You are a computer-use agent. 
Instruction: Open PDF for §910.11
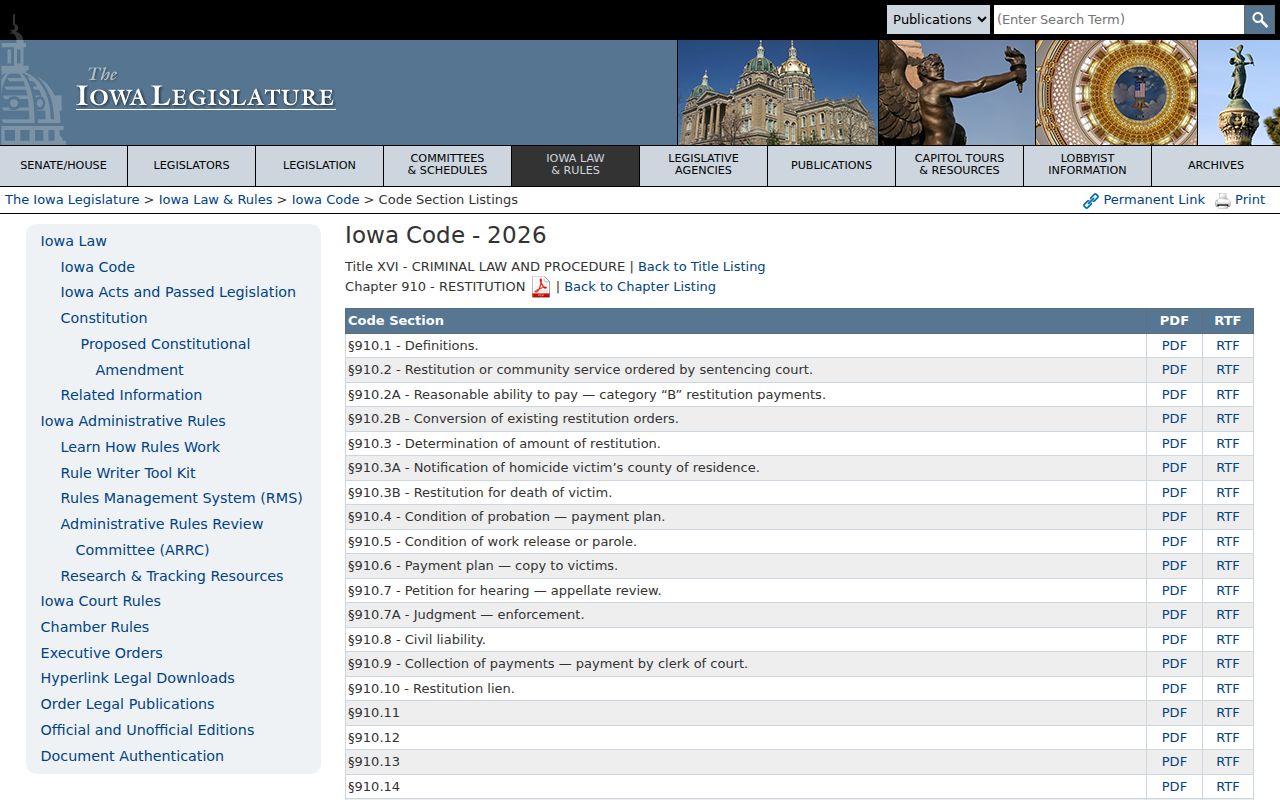1174,713
